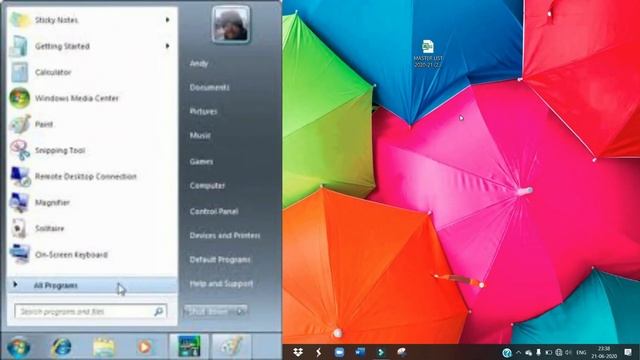Open the Documents library
Viewport: 640px width, 360px height.
pyautogui.click(x=209, y=87)
